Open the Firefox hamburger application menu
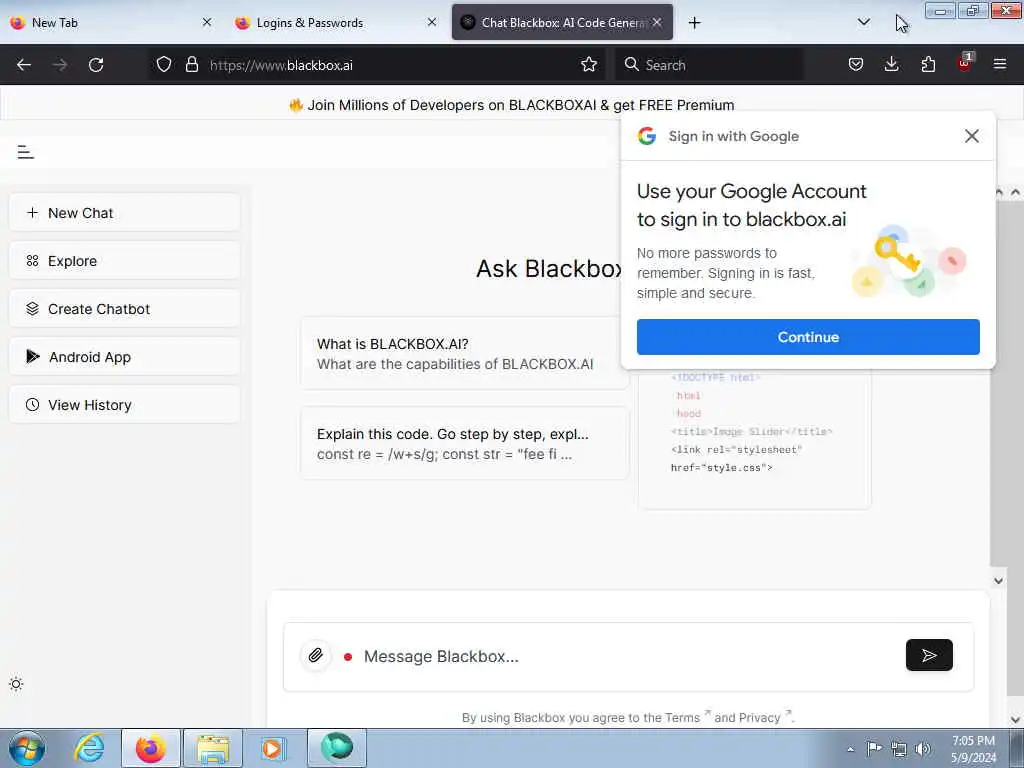This screenshot has width=1024, height=768. coord(999,65)
